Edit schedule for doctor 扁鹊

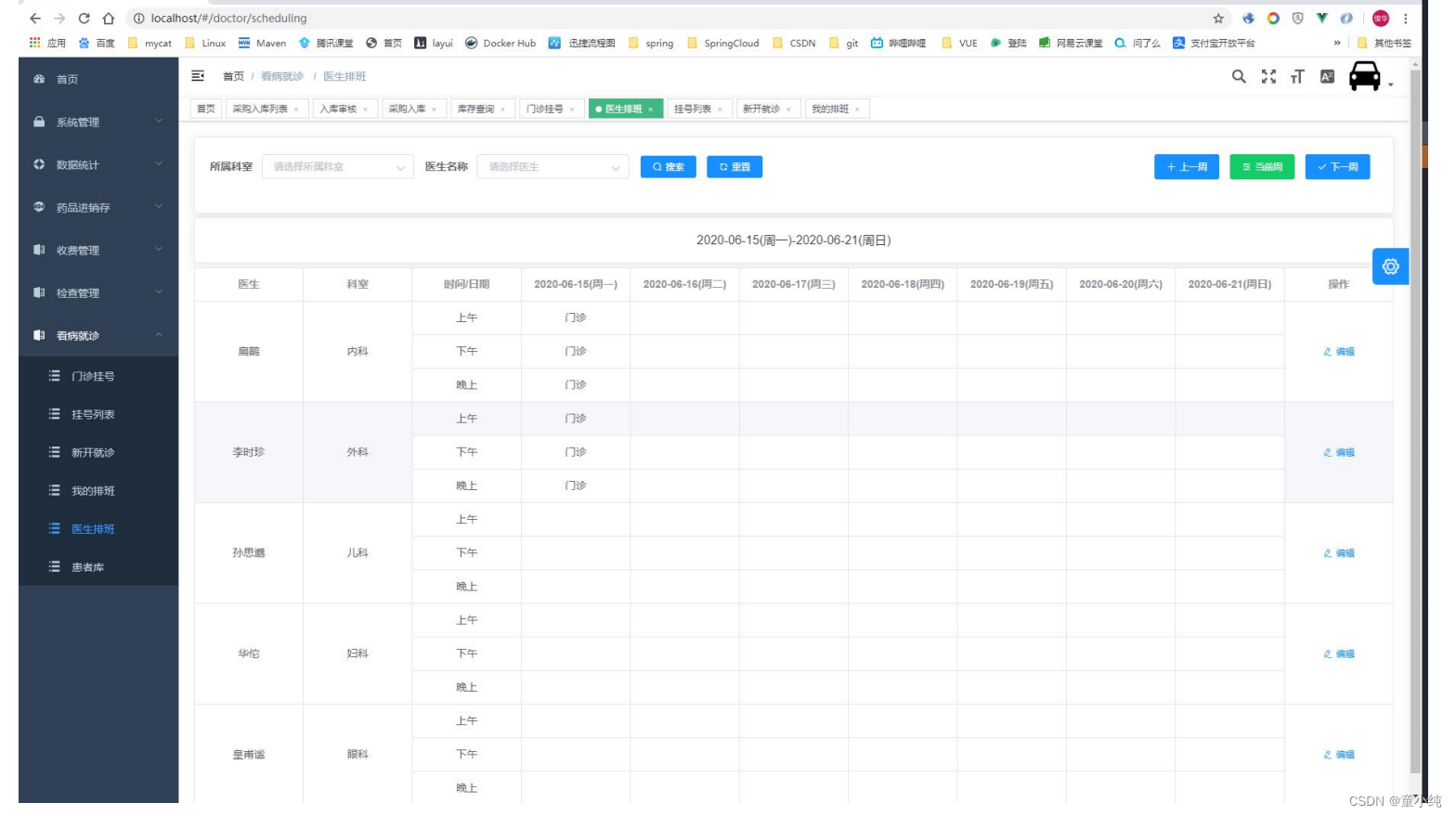point(1339,352)
